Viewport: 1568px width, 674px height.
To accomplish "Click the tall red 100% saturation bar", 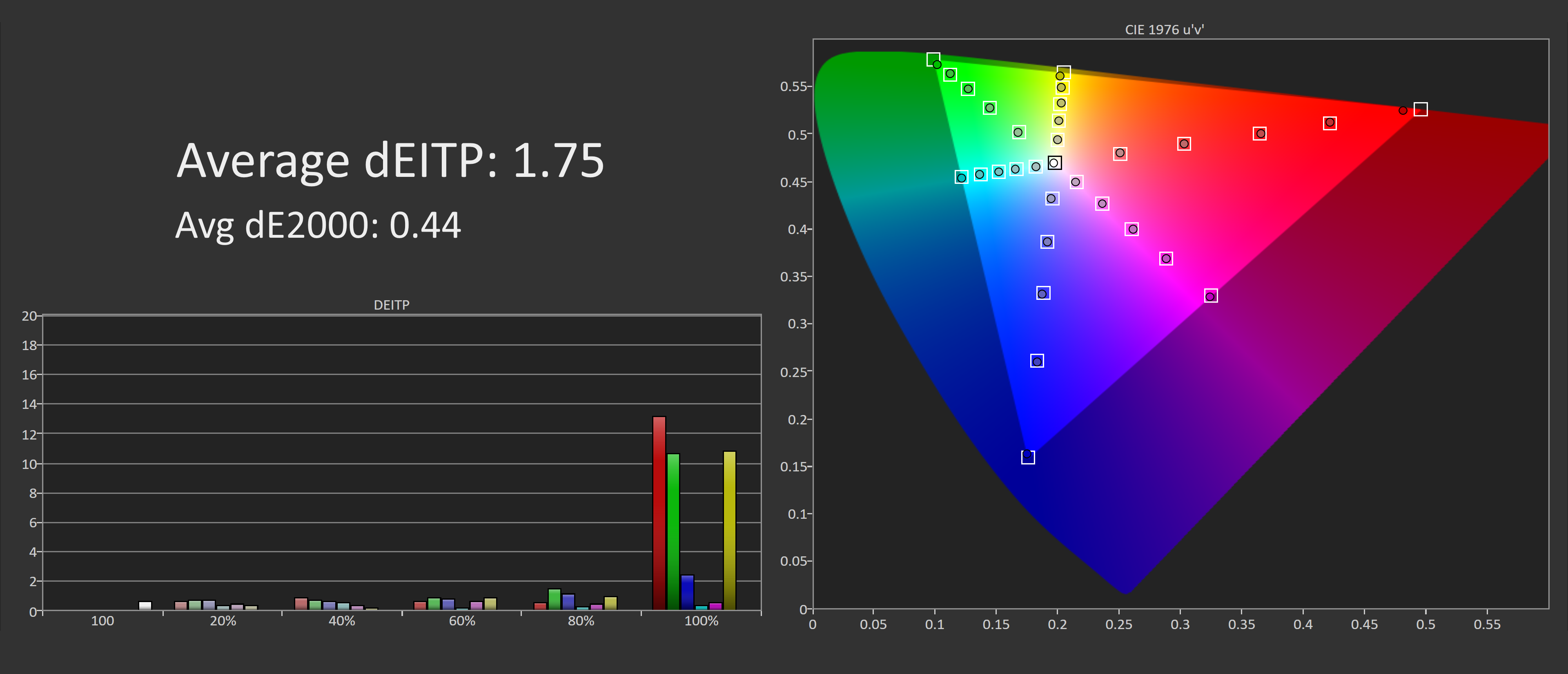I will pyautogui.click(x=659, y=513).
